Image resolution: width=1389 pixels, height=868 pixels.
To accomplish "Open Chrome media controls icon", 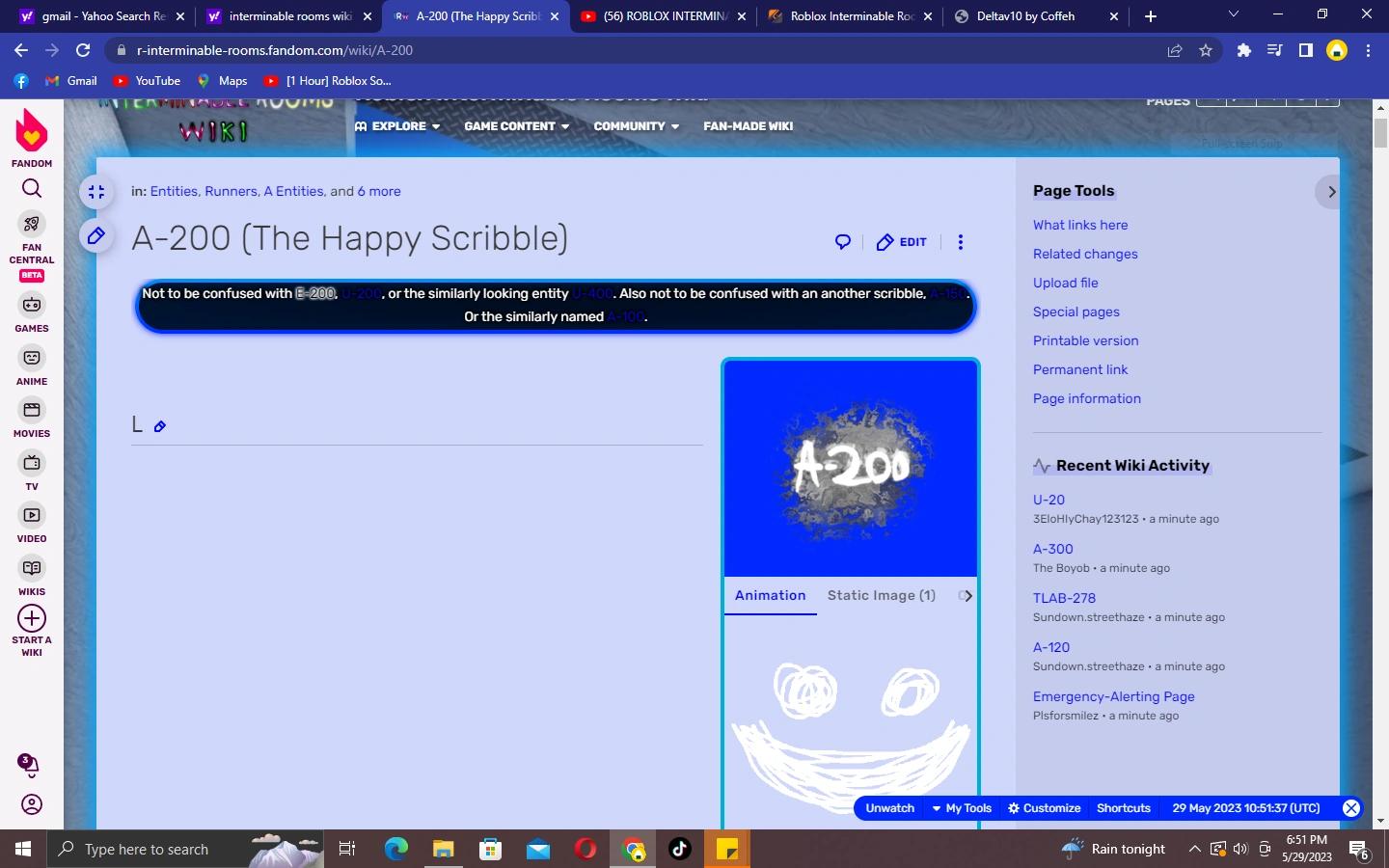I will pos(1275,50).
